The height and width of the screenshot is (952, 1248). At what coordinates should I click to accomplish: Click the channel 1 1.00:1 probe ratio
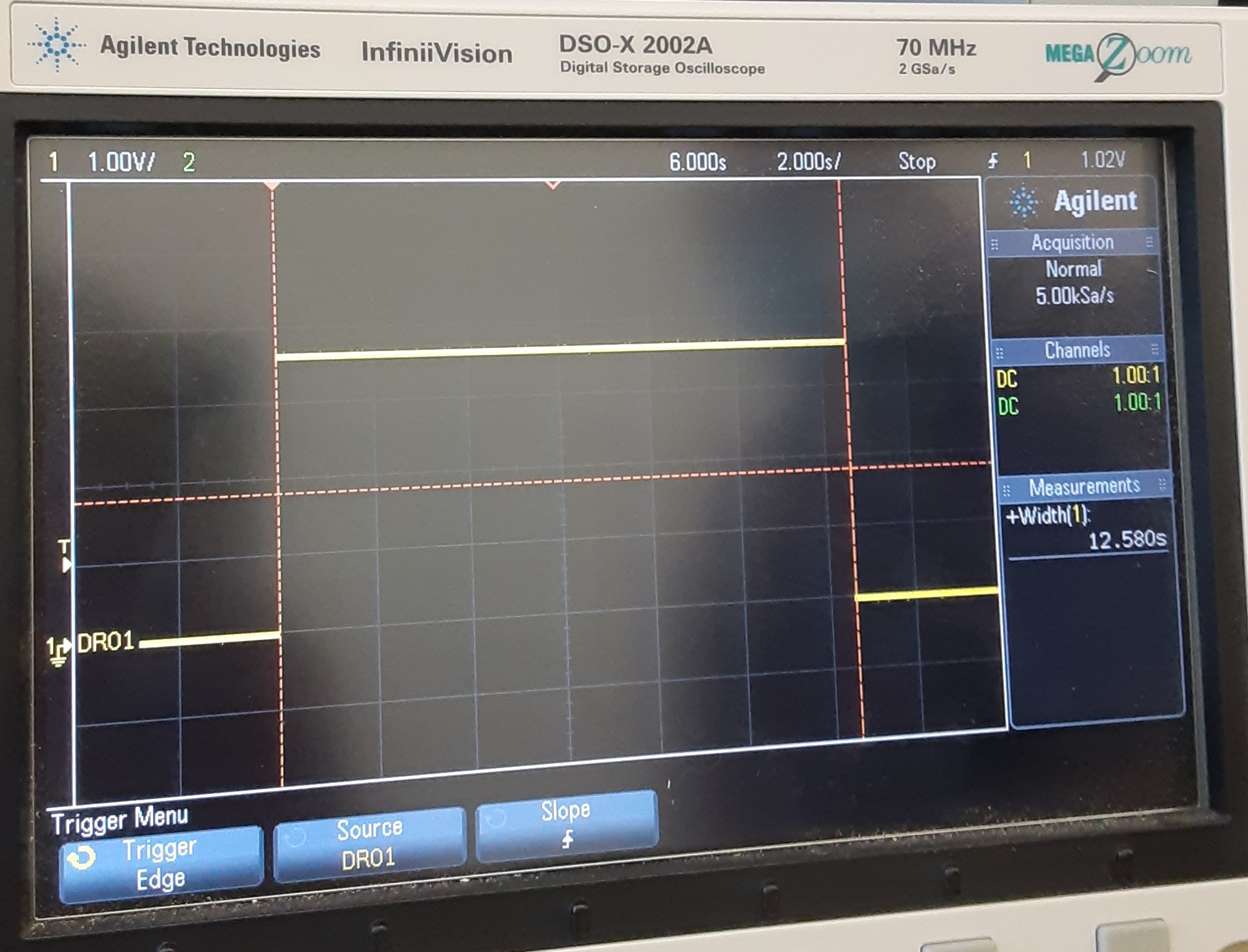pyautogui.click(x=1136, y=375)
